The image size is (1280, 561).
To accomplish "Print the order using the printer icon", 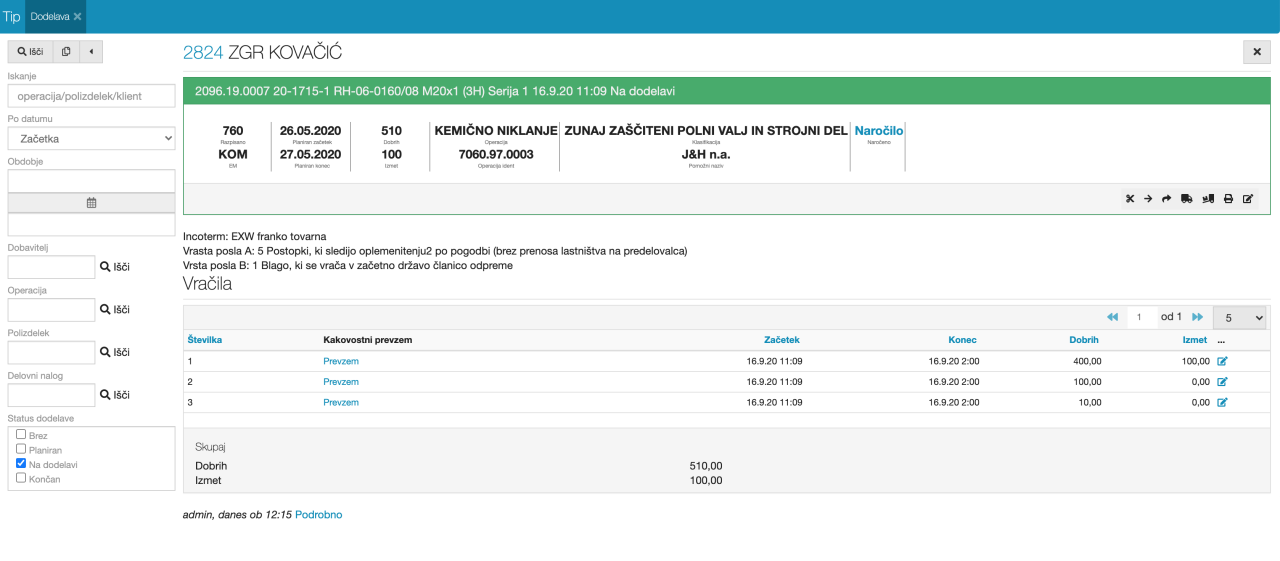I will tap(1228, 199).
